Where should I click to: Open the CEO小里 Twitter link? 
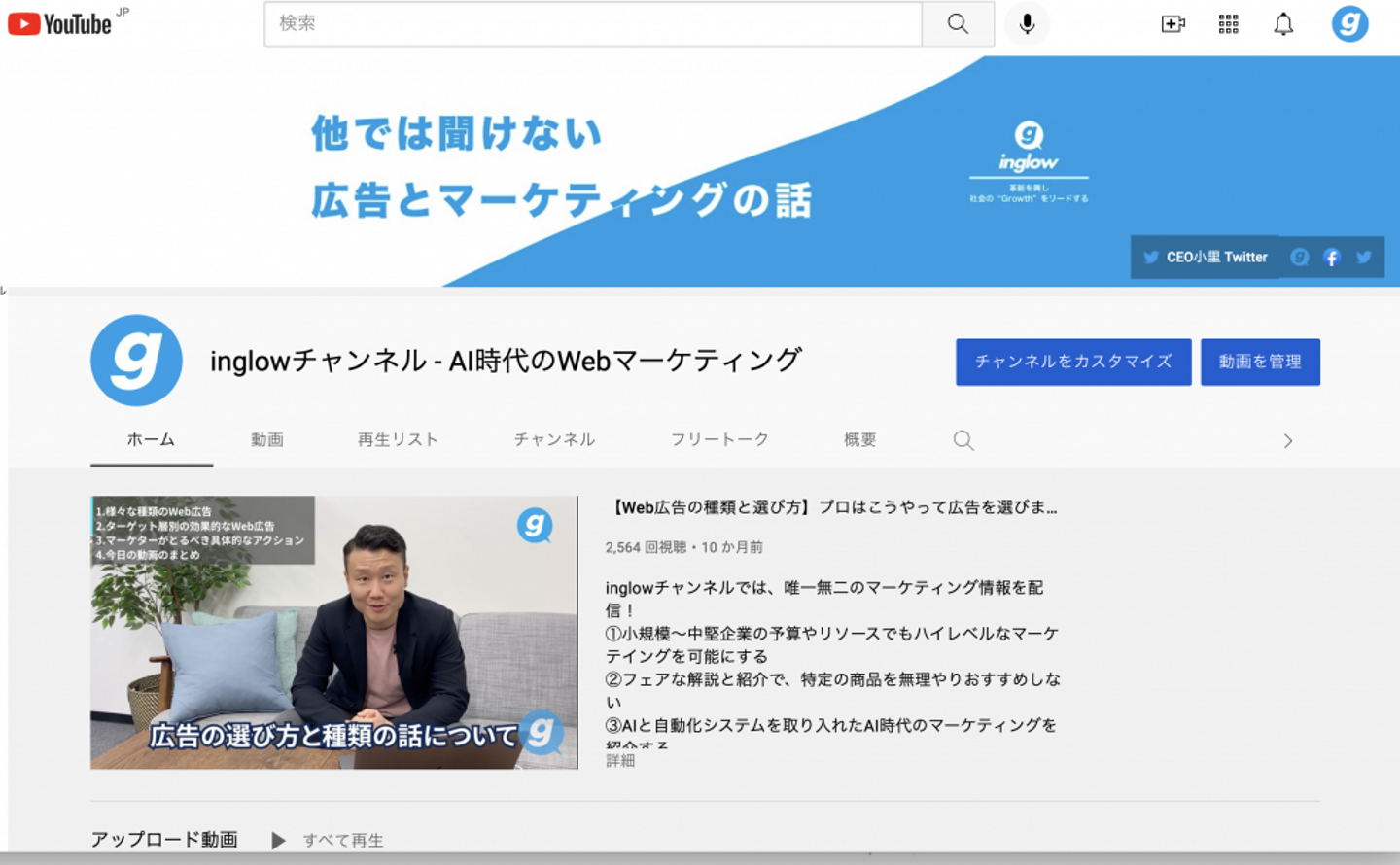pyautogui.click(x=1206, y=258)
